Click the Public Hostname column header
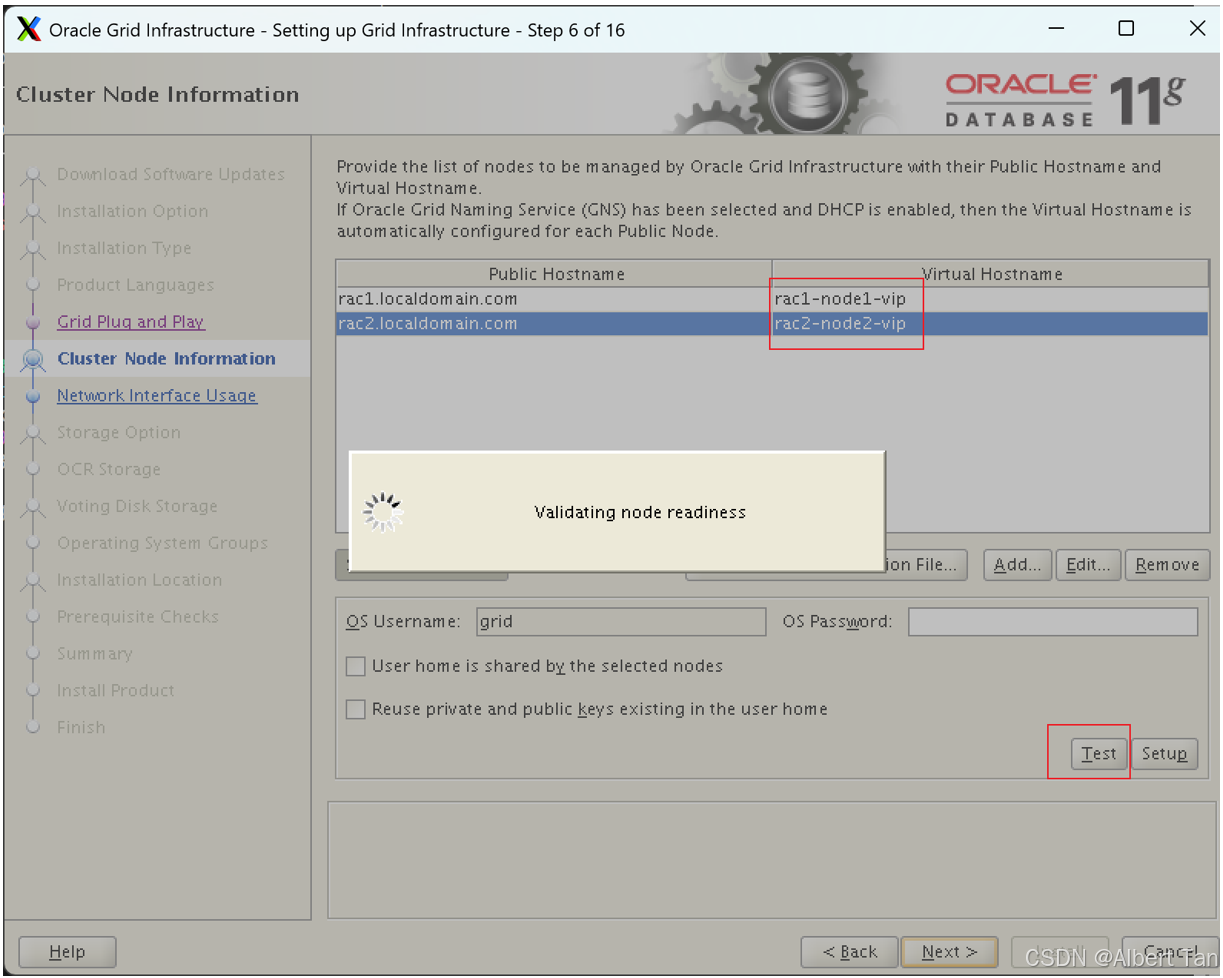The image size is (1223, 978). [x=556, y=274]
